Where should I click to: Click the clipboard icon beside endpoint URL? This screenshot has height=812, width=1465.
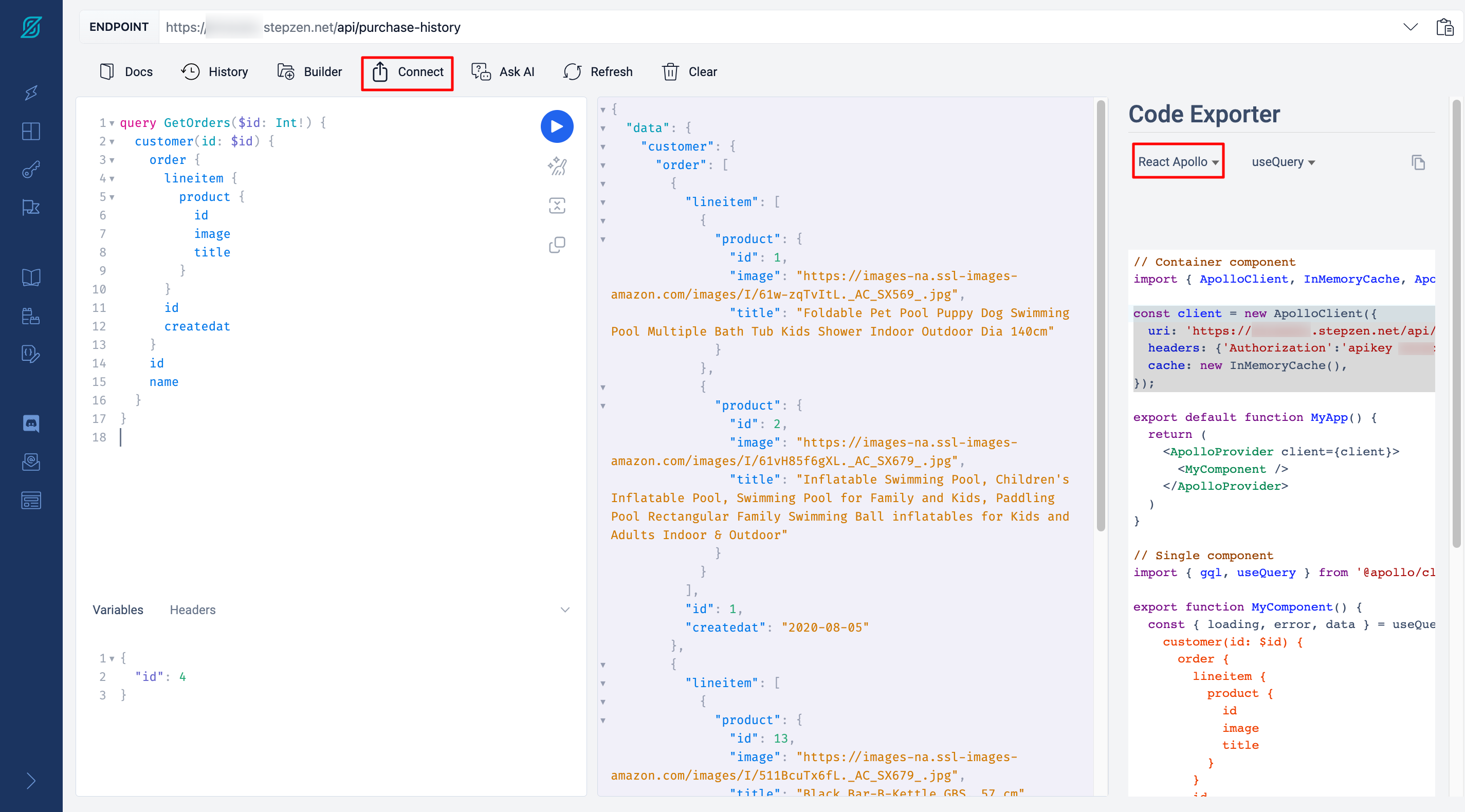tap(1444, 27)
